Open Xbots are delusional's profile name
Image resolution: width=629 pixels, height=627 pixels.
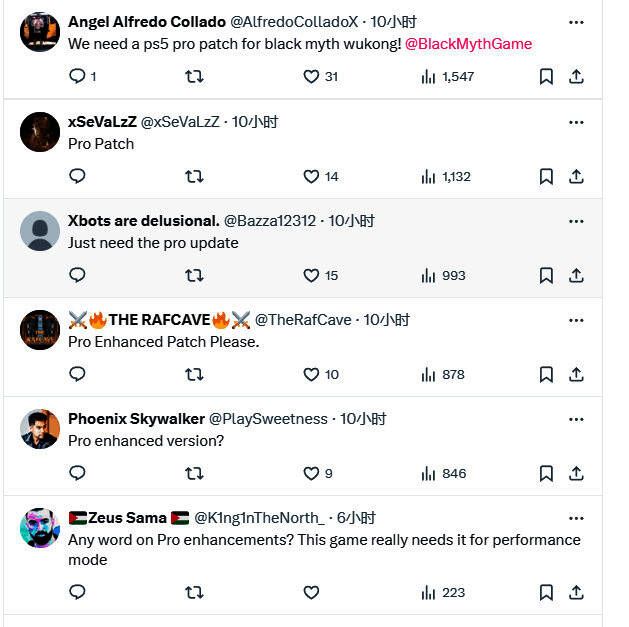pyautogui.click(x=143, y=221)
